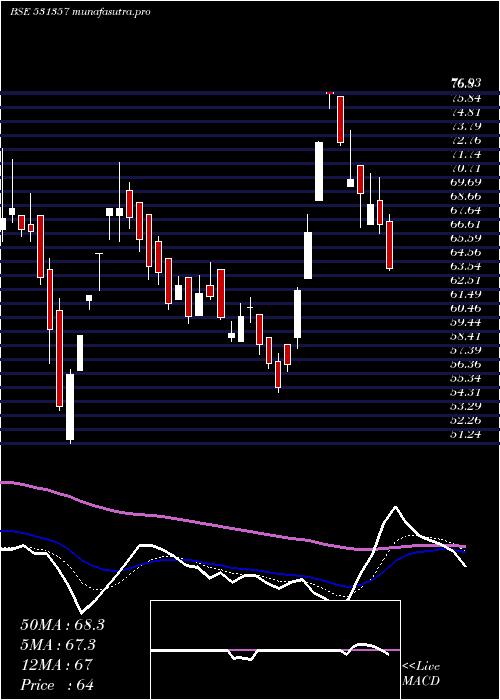Click the last red candlestick near 64.56
The width and height of the screenshot is (500, 700).
point(390,245)
